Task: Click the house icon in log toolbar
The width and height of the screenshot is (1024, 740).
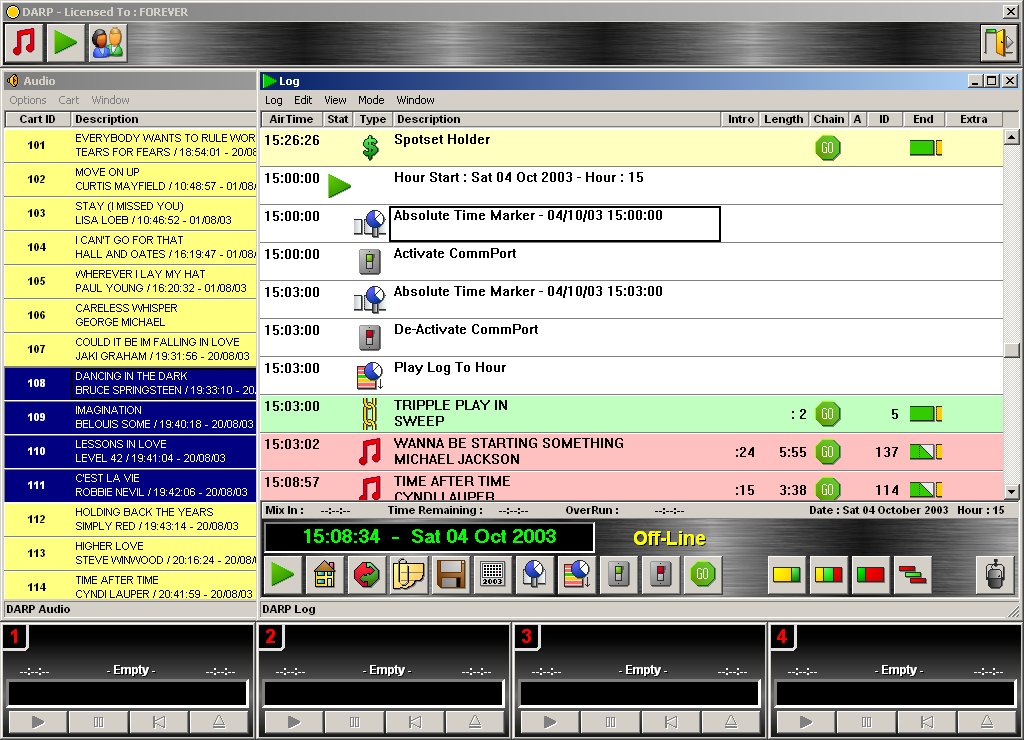Action: (x=325, y=575)
